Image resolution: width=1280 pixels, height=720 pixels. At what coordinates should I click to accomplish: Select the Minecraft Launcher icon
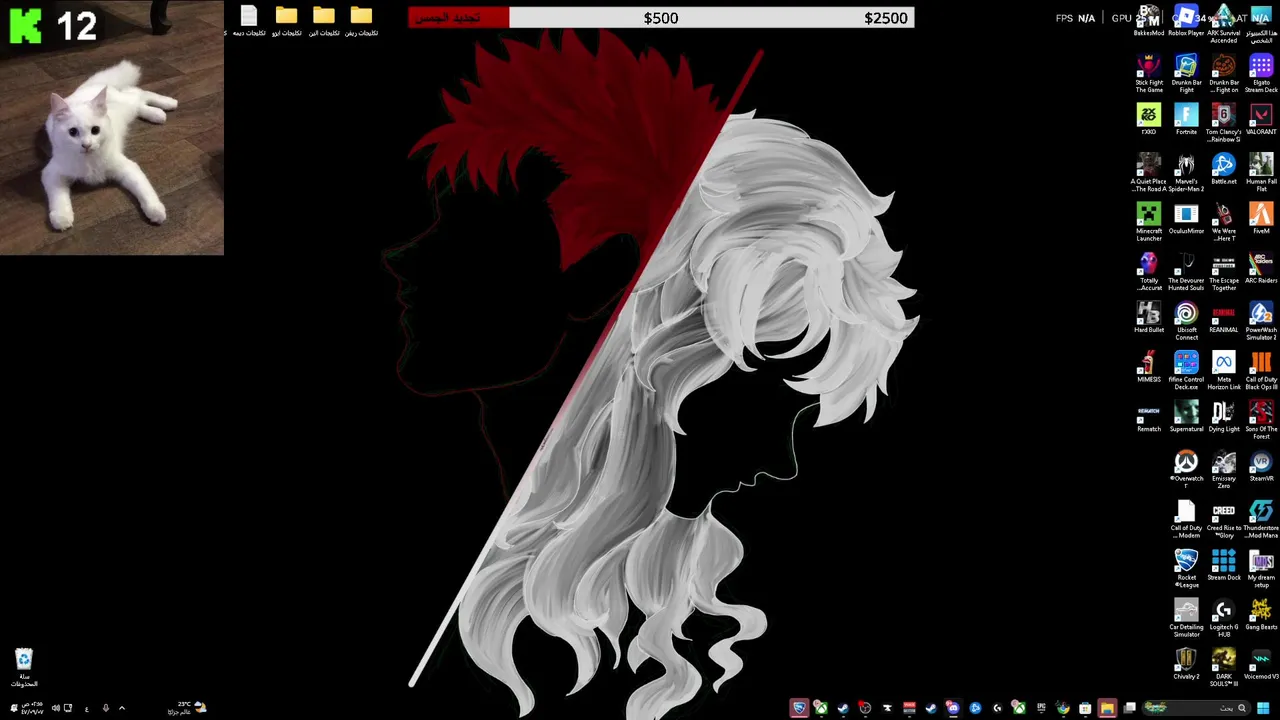[x=1148, y=222]
